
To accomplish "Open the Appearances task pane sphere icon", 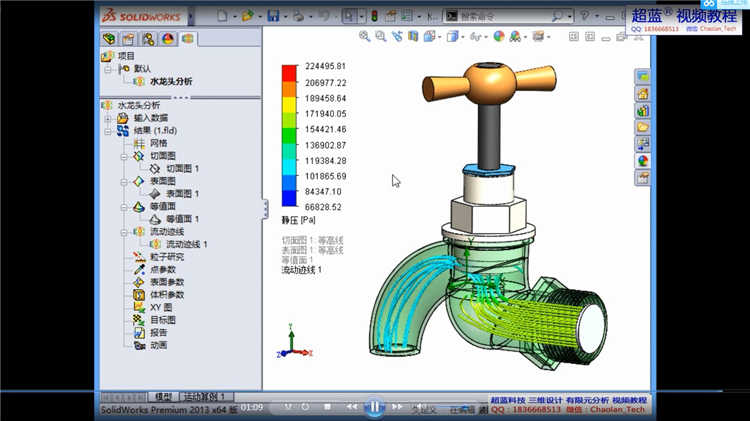I will (x=642, y=161).
